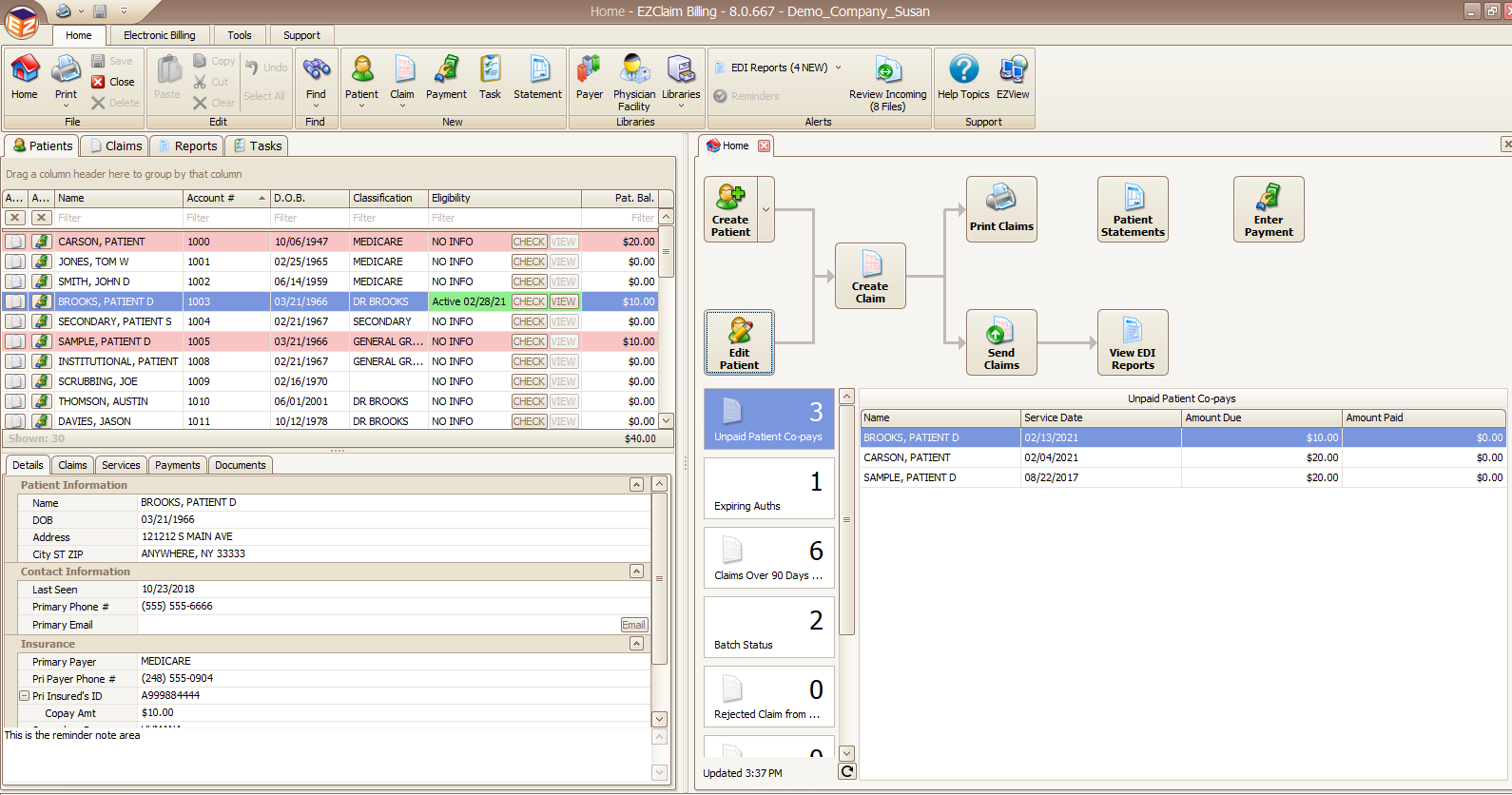Open the EDI Reports dropdown arrow
Screen dimensions: 1512x795
click(838, 68)
